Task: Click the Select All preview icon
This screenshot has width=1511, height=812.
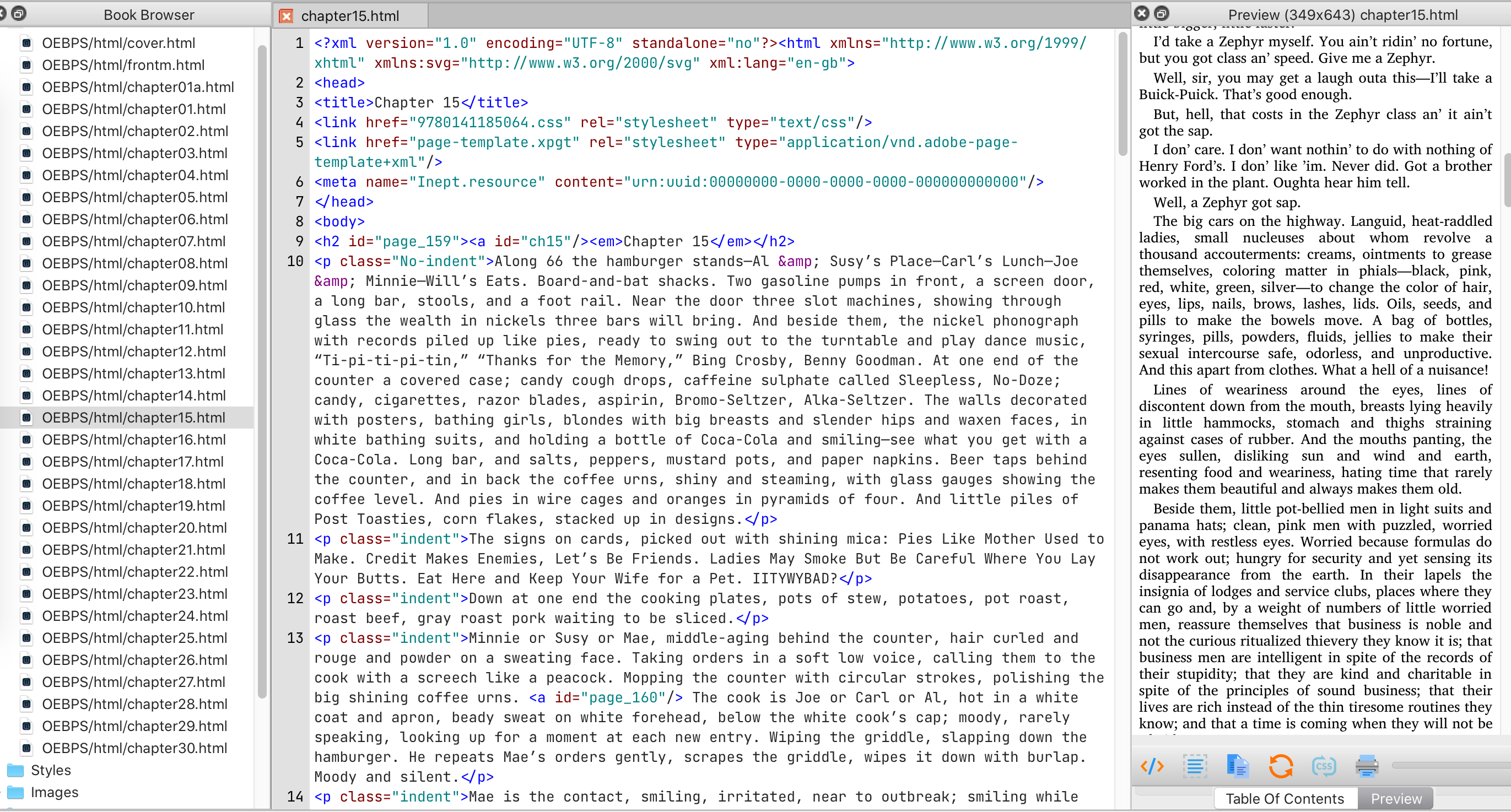Action: point(1195,766)
